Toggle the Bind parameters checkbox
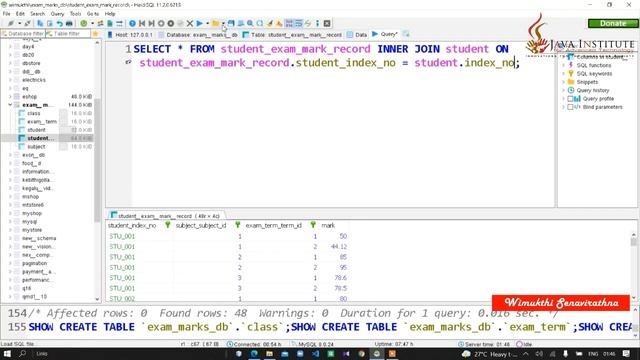Viewport: 640px width, 360px height. (570, 107)
